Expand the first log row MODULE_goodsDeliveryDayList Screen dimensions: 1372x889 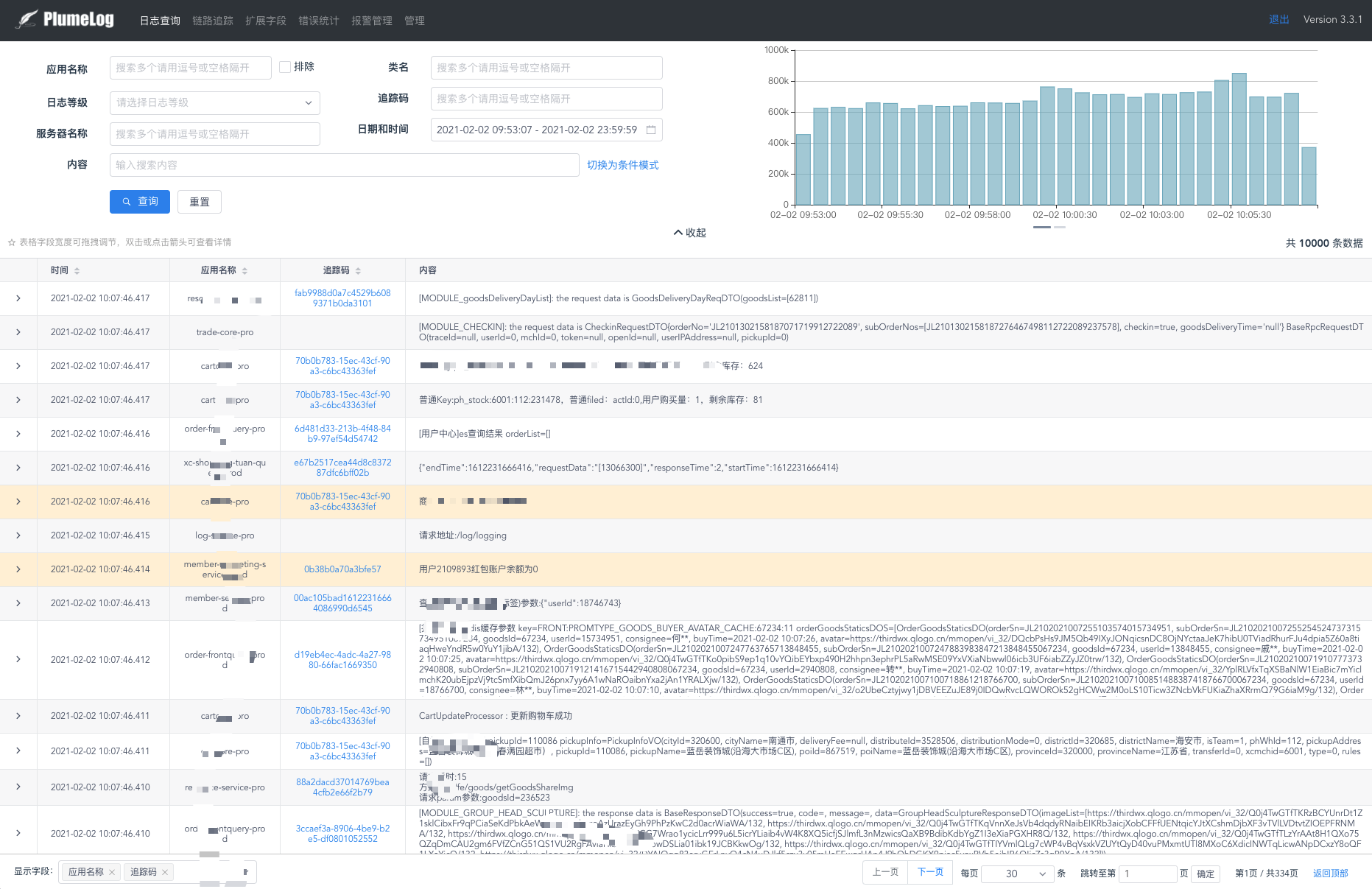coord(18,298)
